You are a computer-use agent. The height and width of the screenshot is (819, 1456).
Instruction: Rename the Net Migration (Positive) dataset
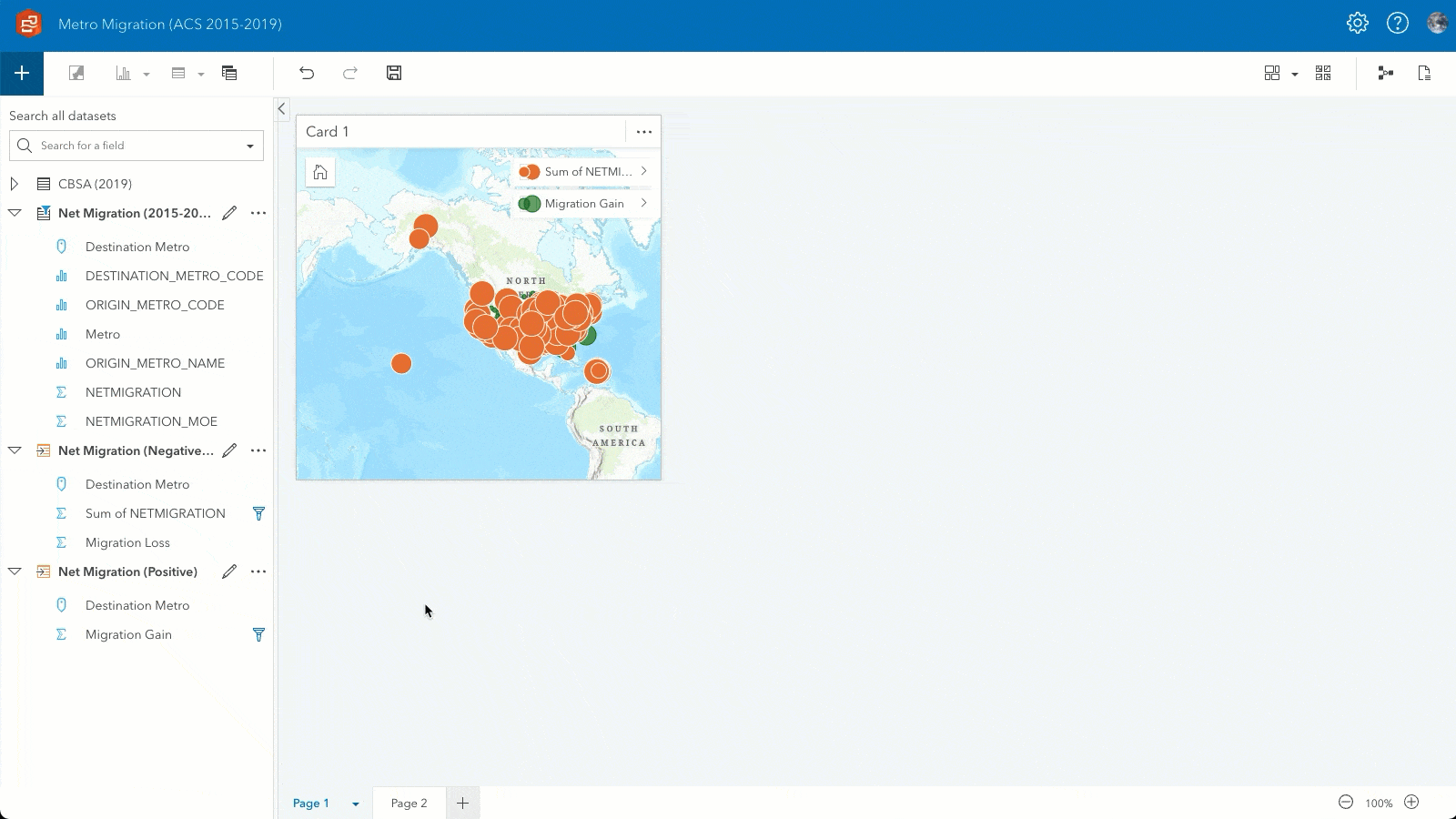point(229,571)
